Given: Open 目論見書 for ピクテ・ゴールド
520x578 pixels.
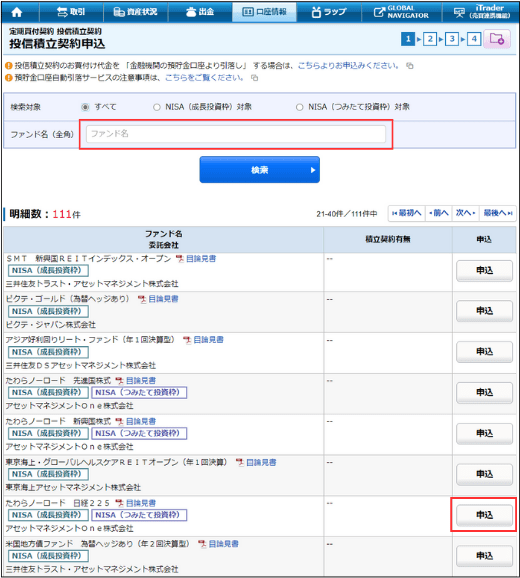Looking at the screenshot, I should pos(163,299).
